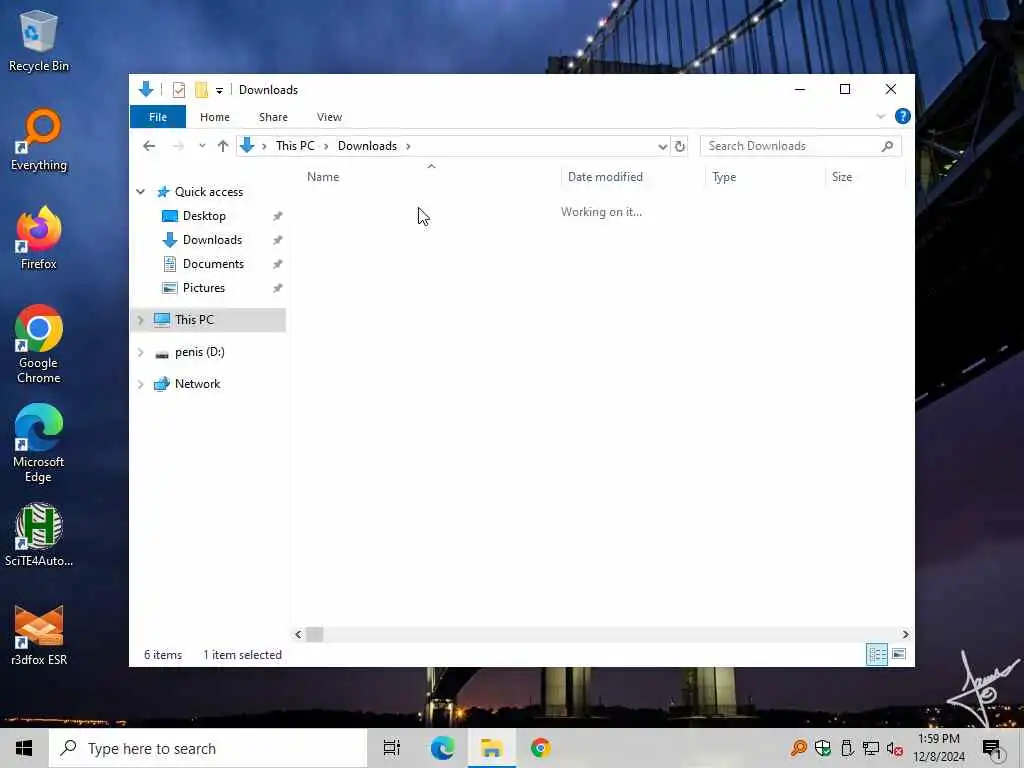
Task: Expand the This PC tree node
Action: 140,320
